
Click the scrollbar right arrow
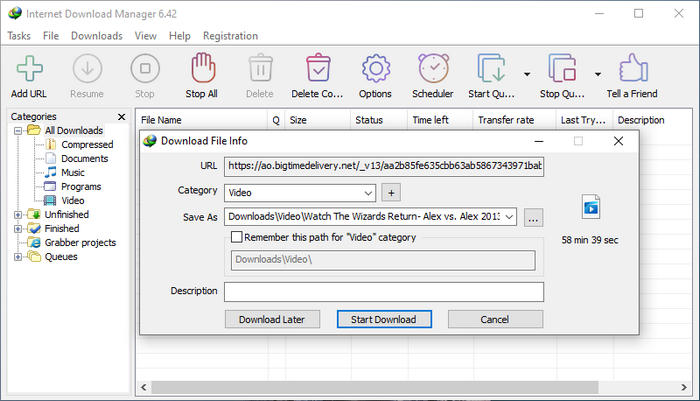click(684, 387)
